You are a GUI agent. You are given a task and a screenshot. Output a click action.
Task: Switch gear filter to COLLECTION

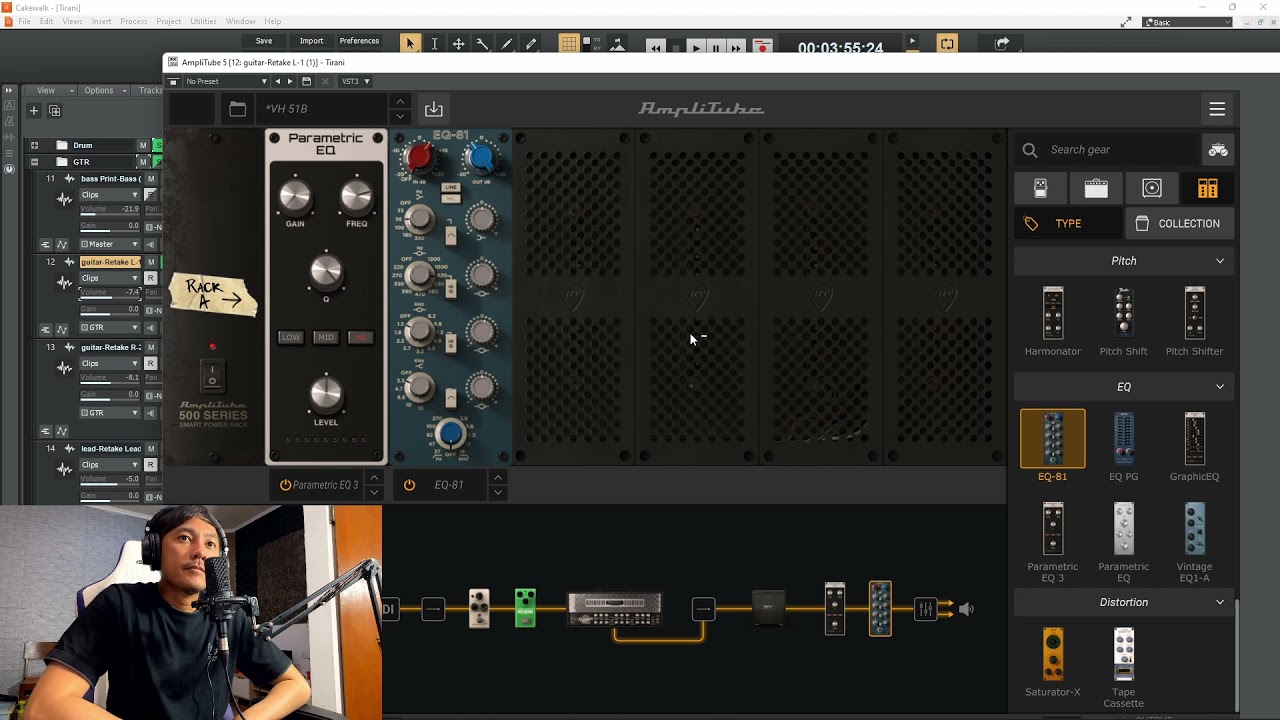click(1180, 224)
